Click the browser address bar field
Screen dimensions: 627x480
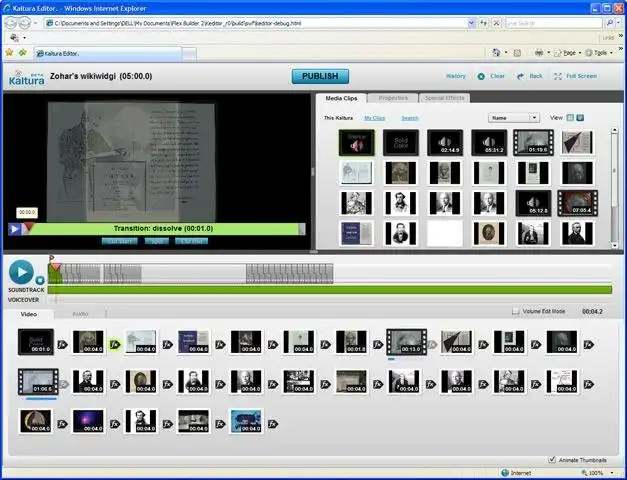[x=256, y=23]
